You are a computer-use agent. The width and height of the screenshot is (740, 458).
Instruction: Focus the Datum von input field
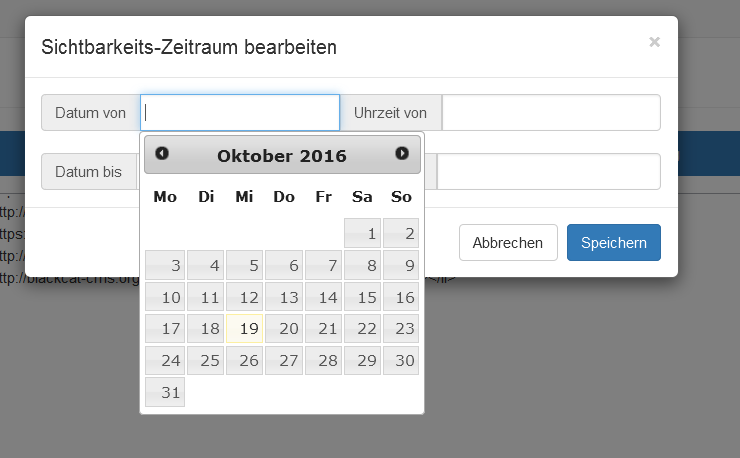coord(240,113)
